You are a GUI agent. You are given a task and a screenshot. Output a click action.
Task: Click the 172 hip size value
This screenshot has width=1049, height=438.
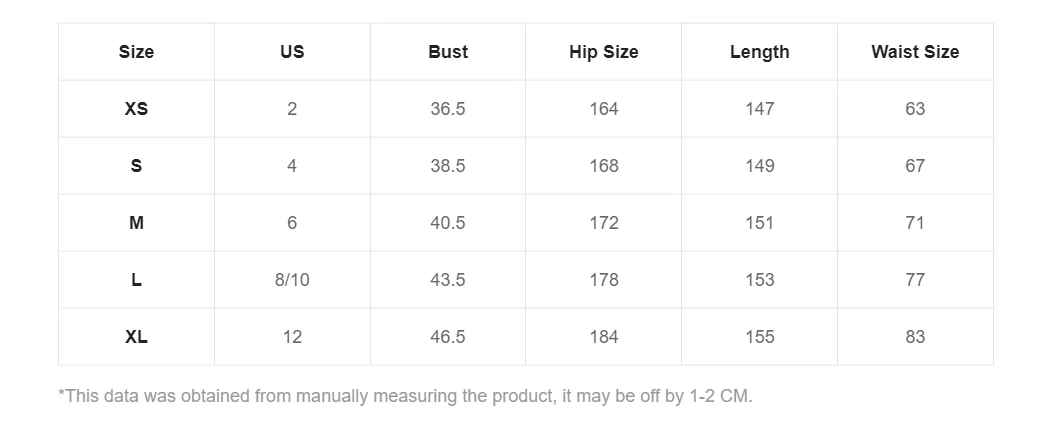point(603,223)
